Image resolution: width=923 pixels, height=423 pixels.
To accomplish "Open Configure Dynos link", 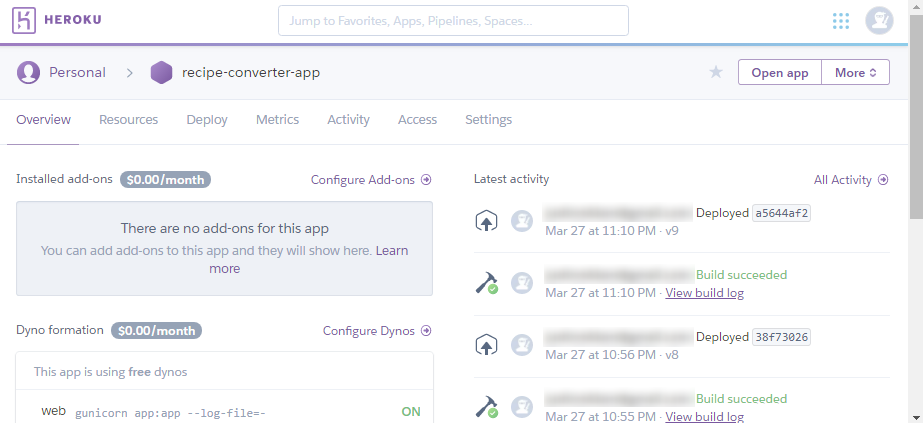I will 377,331.
